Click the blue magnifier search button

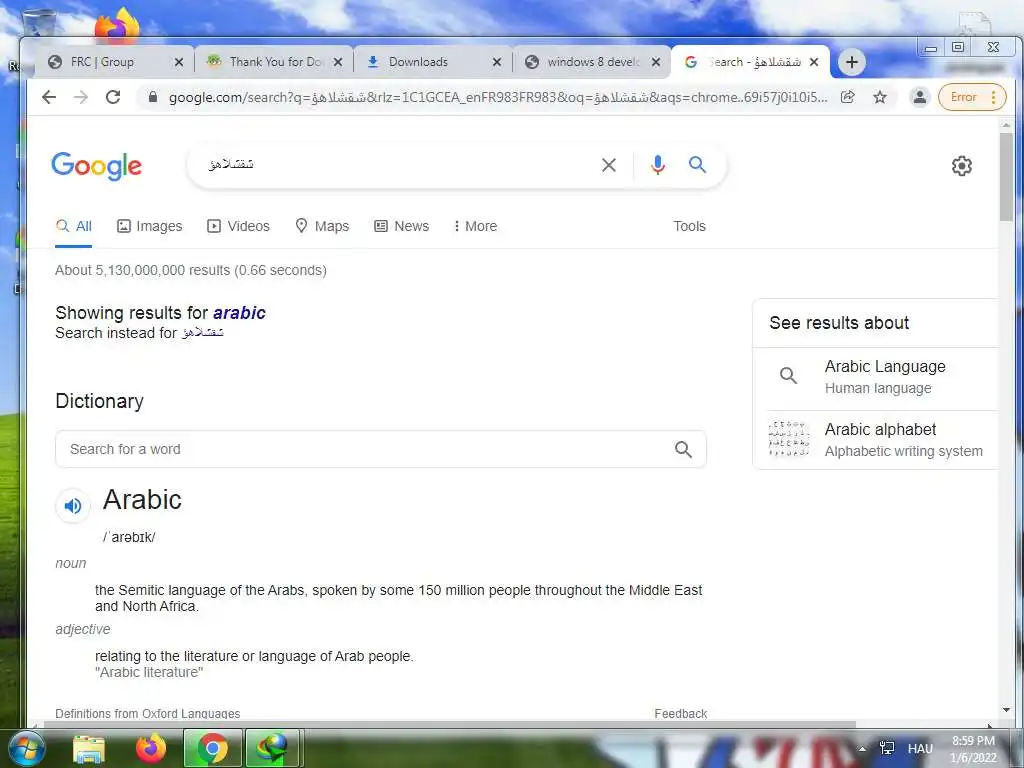click(x=697, y=165)
